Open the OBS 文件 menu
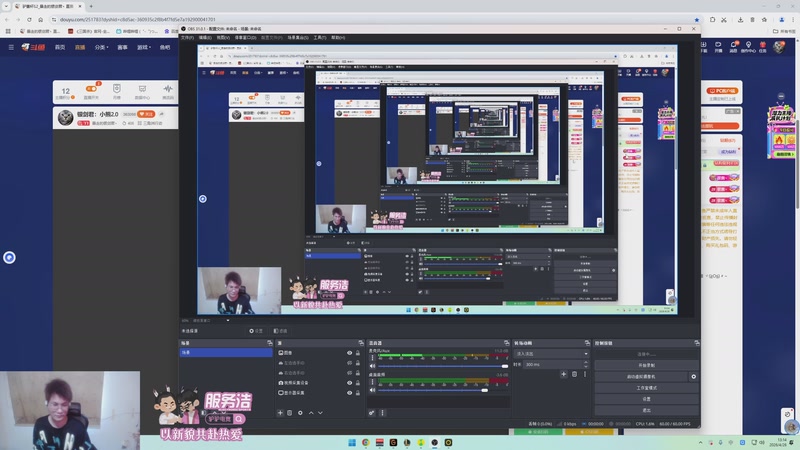Image resolution: width=800 pixels, height=450 pixels. pyautogui.click(x=187, y=38)
